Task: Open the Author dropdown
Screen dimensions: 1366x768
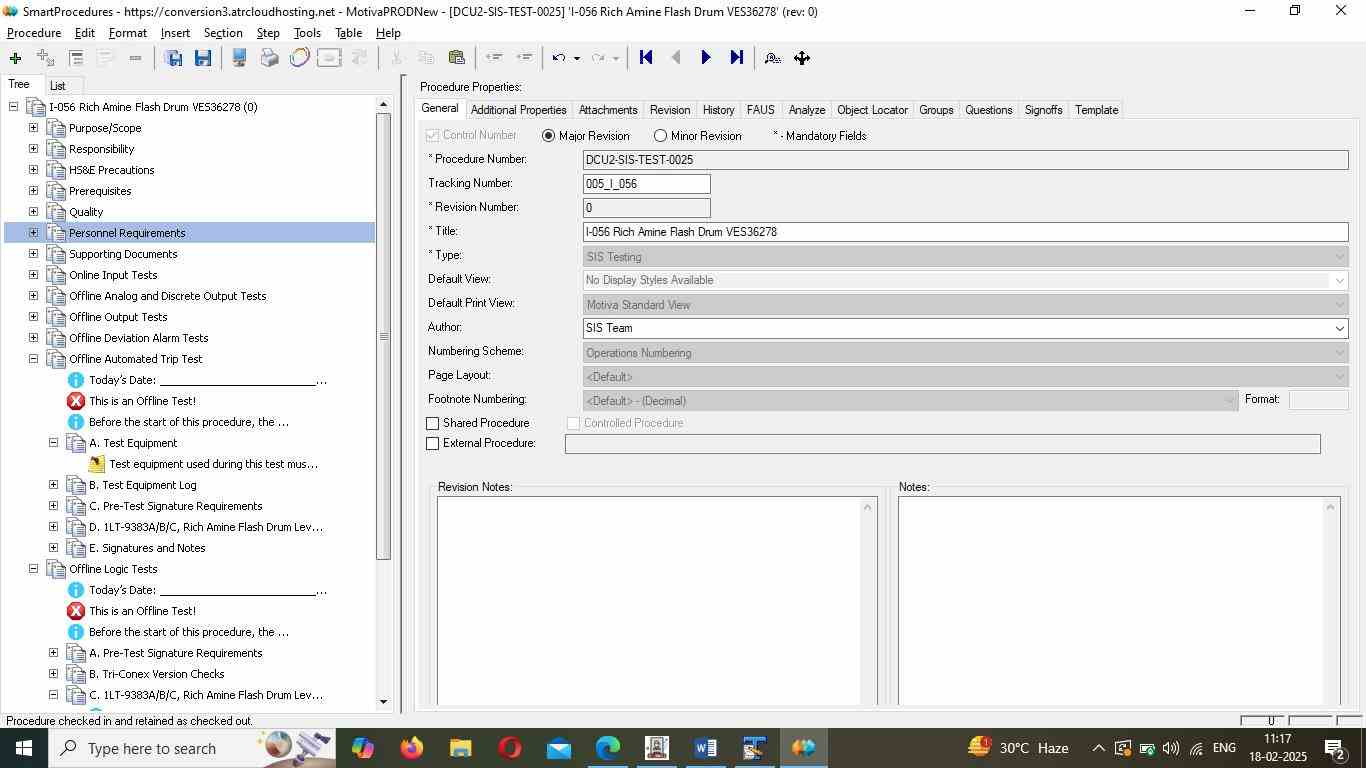Action: point(1339,328)
